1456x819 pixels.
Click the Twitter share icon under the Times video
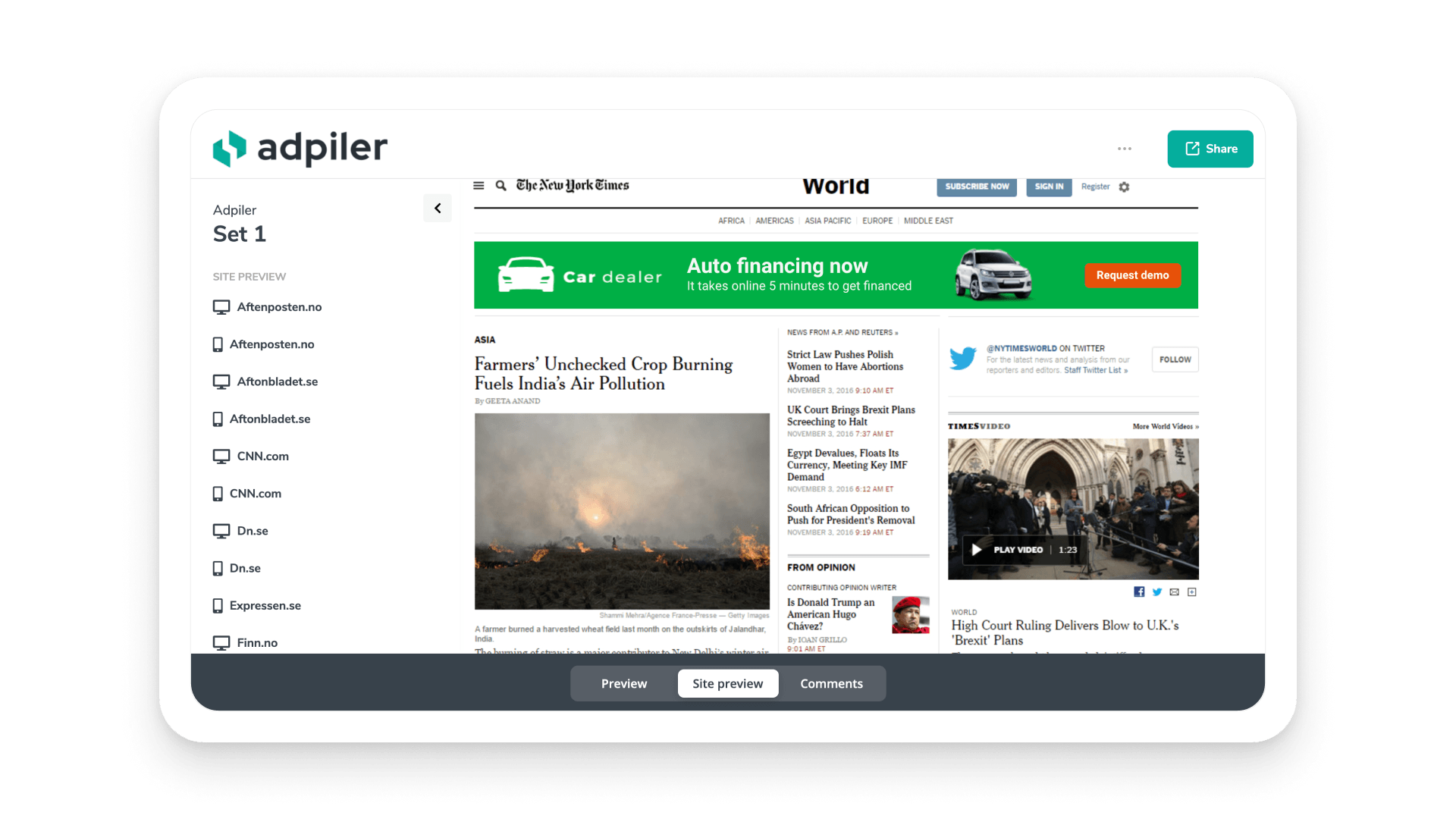(1156, 591)
